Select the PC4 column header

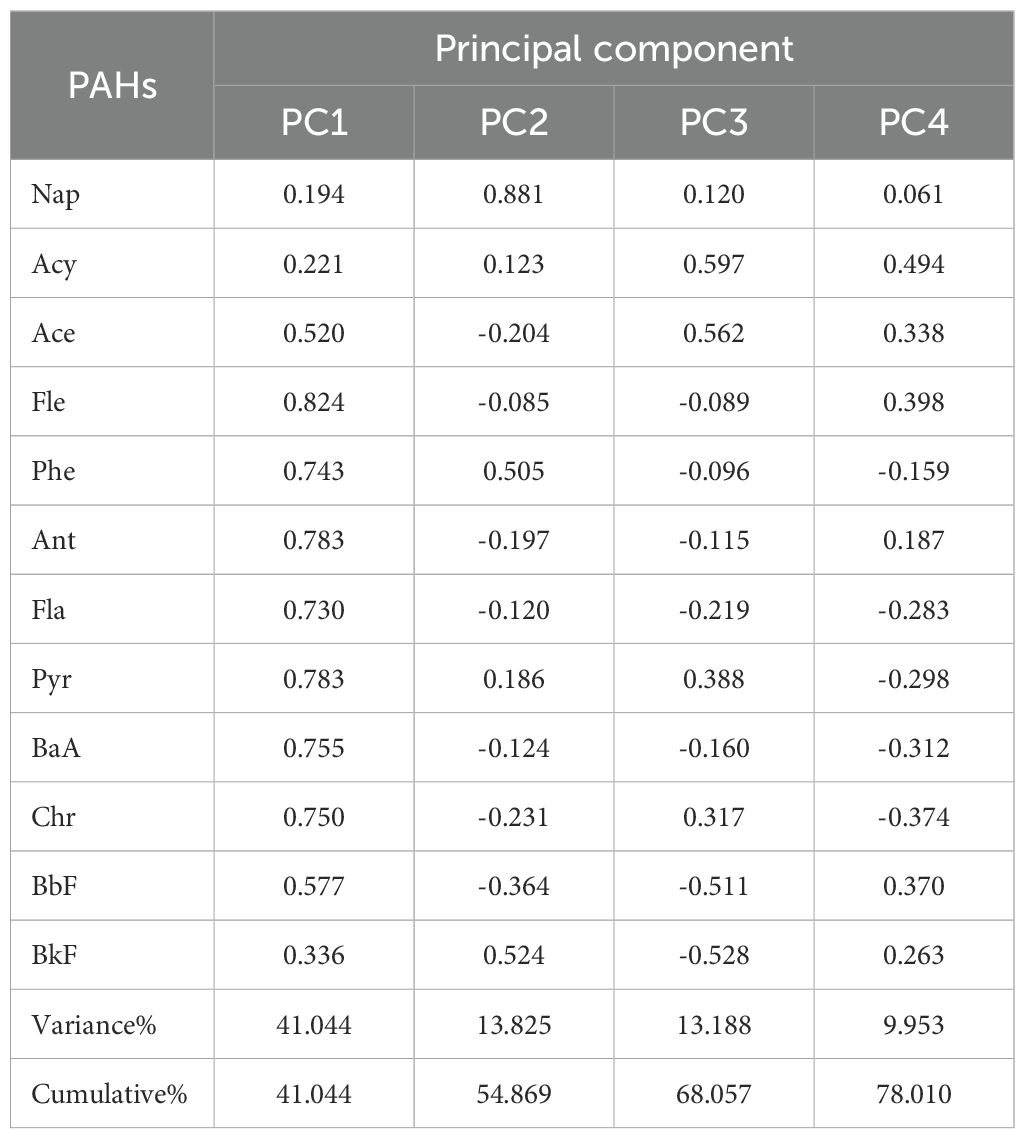click(914, 123)
